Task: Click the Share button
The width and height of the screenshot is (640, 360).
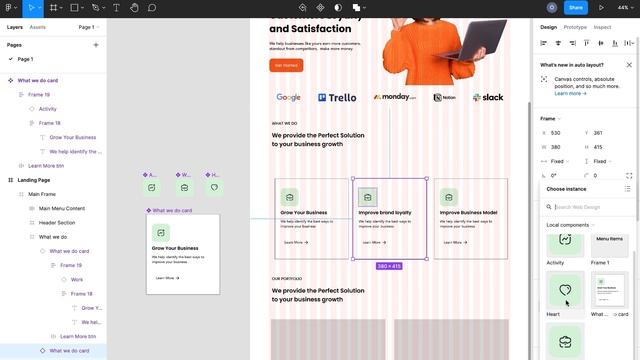Action: (x=576, y=8)
